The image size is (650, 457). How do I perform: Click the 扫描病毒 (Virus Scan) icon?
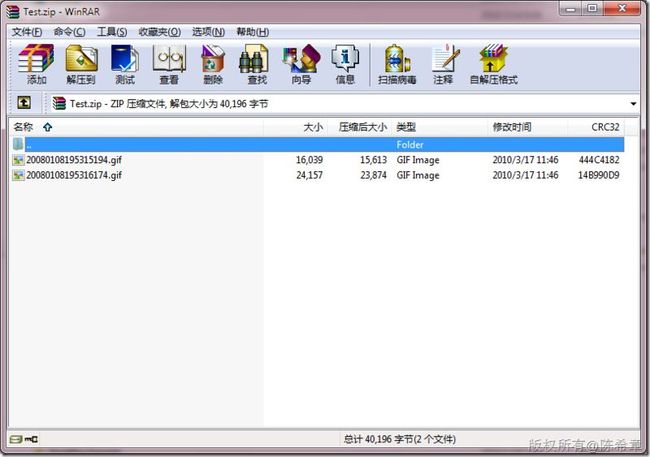pos(397,64)
